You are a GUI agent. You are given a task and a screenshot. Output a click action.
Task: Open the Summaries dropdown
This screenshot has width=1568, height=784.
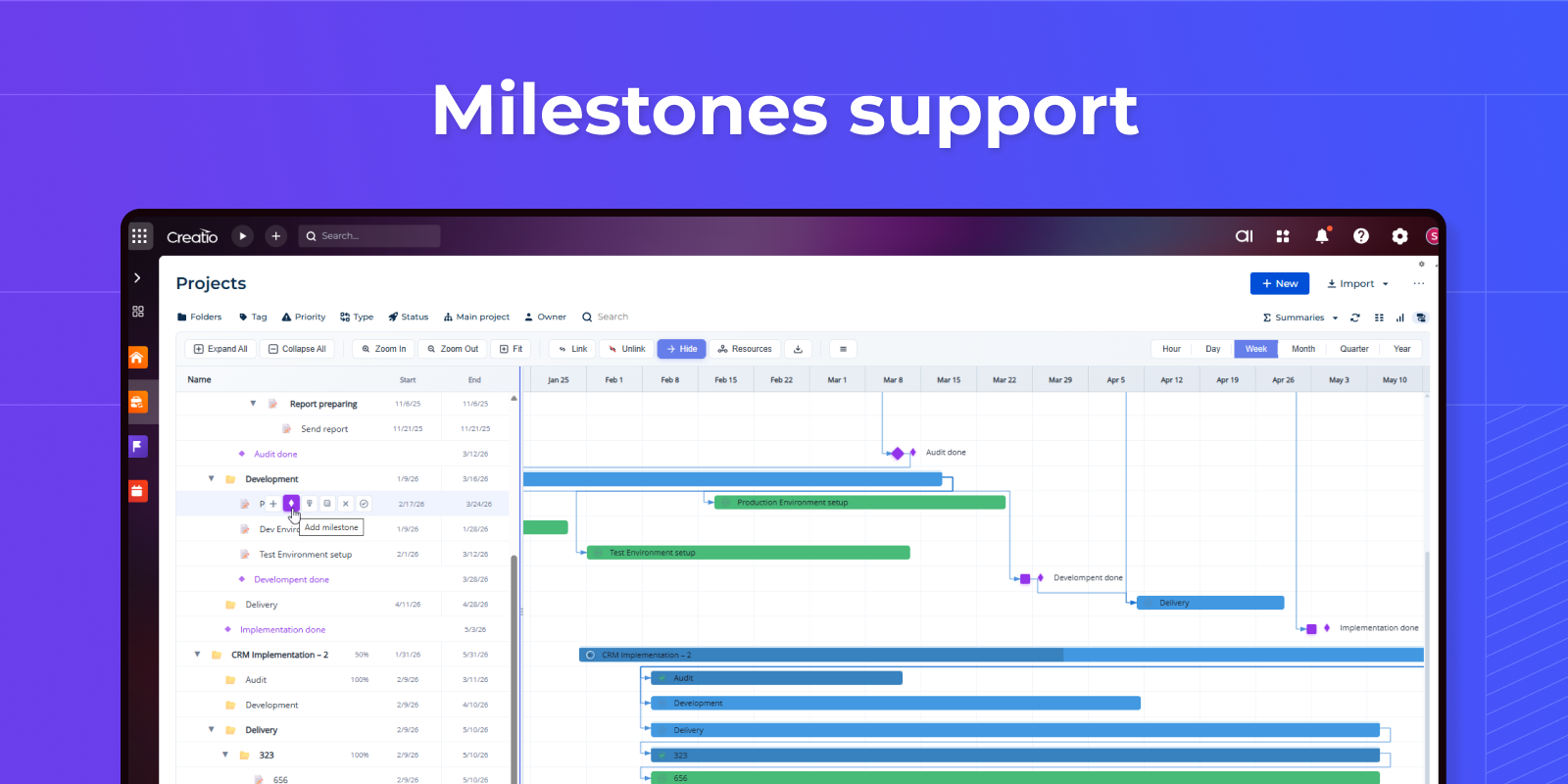pos(1300,318)
